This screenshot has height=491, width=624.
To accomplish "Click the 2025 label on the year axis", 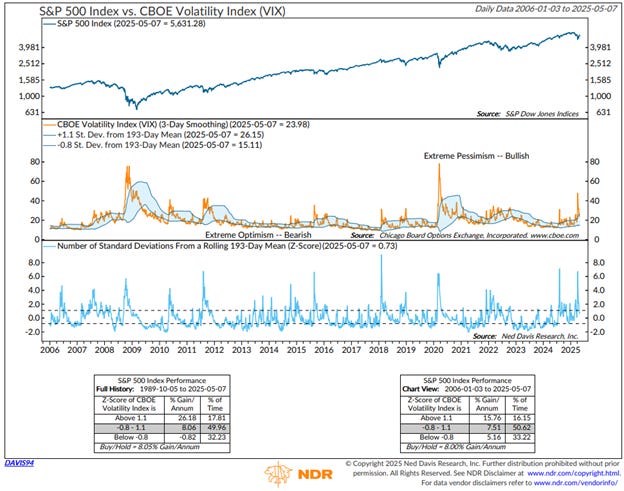I will 571,350.
